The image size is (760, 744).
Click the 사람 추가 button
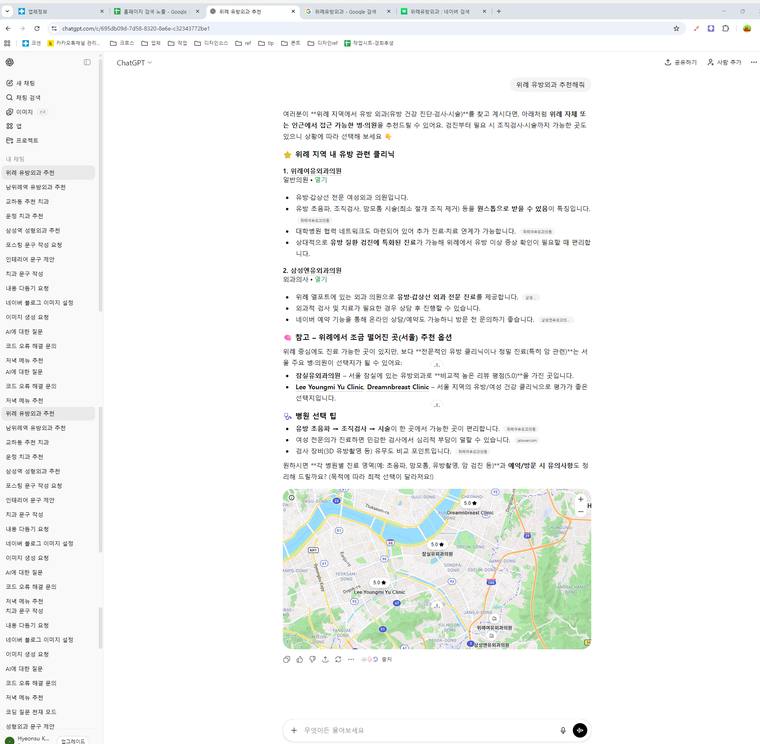[x=725, y=62]
